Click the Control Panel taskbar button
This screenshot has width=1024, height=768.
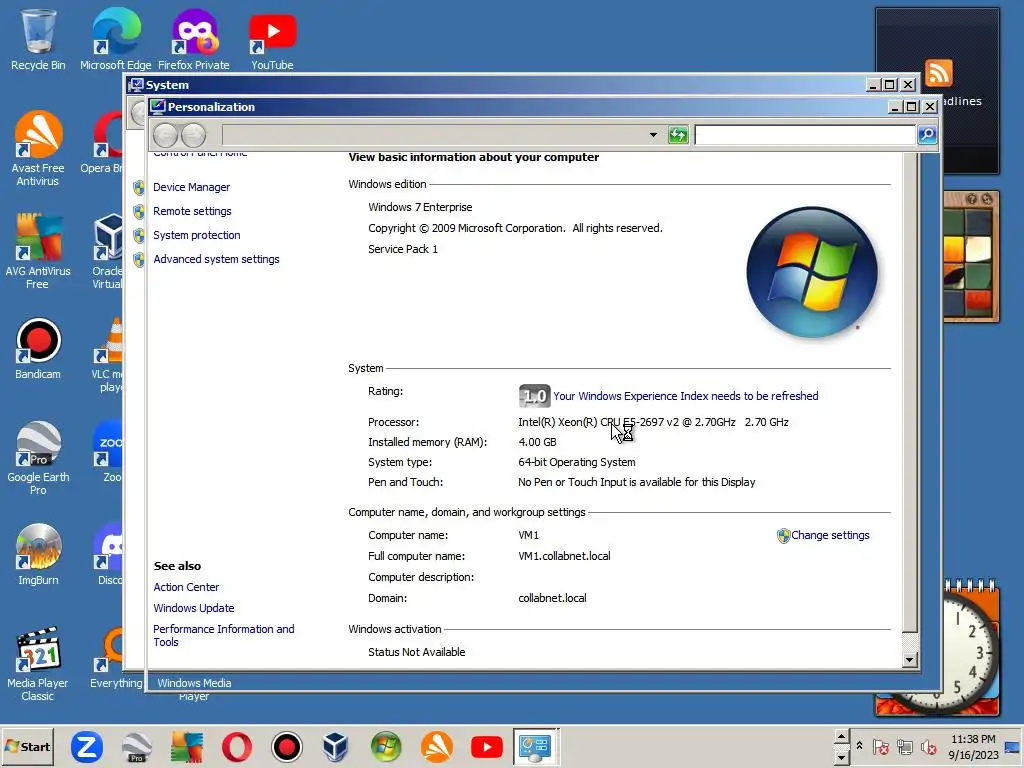pyautogui.click(x=536, y=746)
